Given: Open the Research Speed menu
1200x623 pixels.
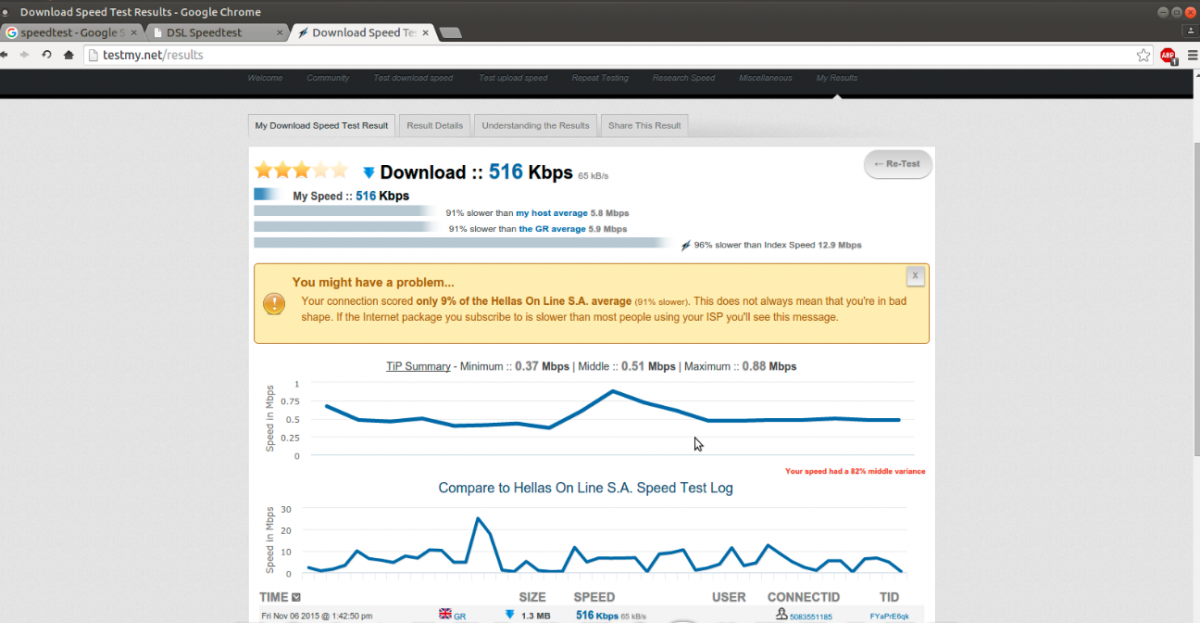Looking at the screenshot, I should [x=684, y=78].
